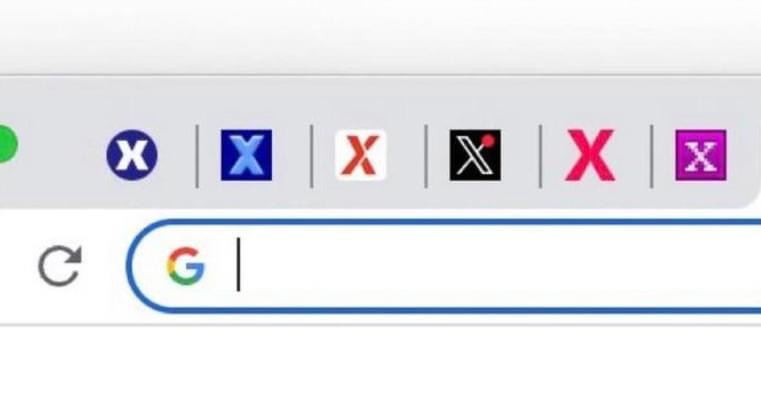This screenshot has height=410, width=761.
Task: Click the green window fullscreen button
Action: tap(7, 145)
